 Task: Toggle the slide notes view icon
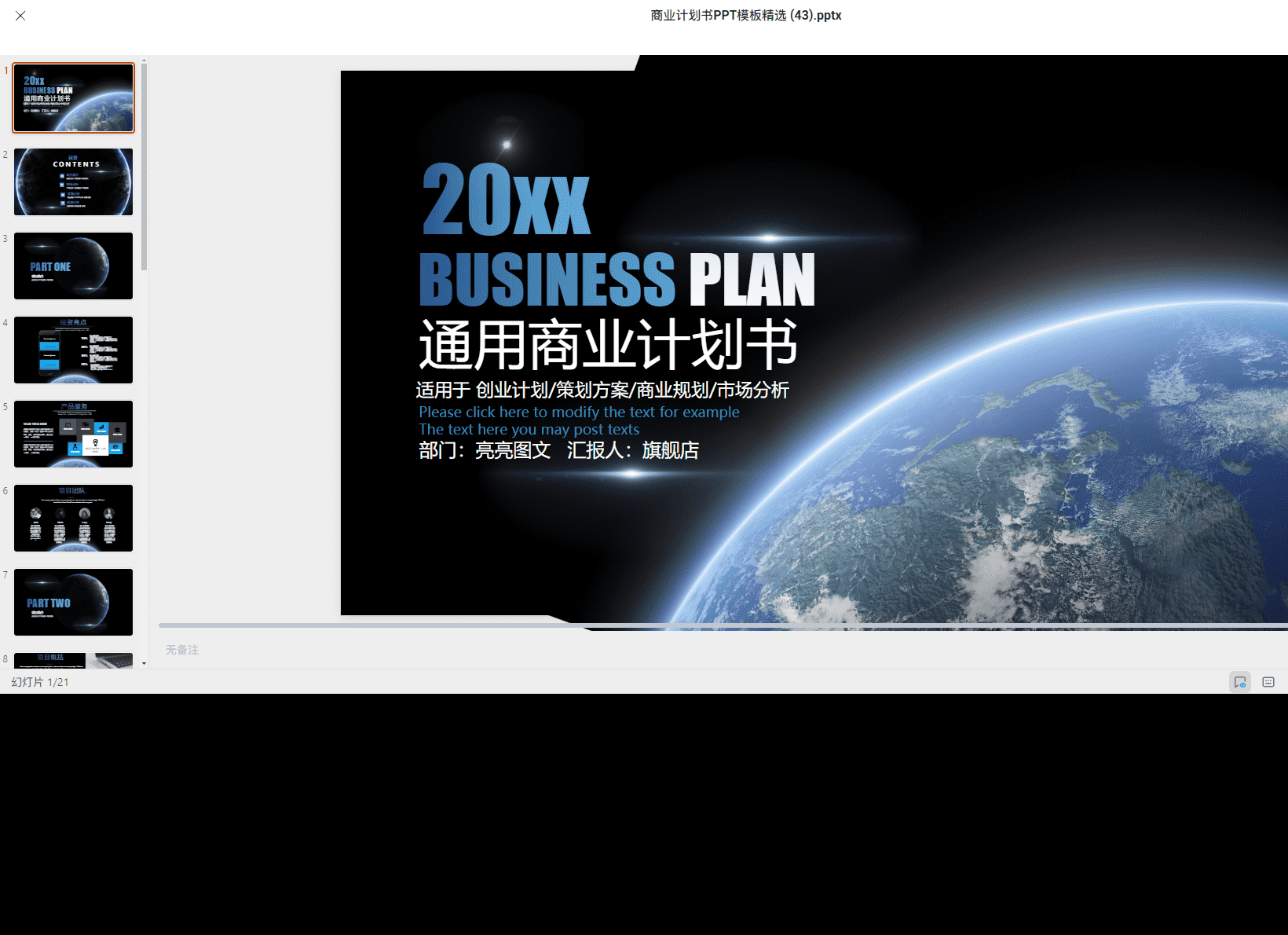[1240, 682]
